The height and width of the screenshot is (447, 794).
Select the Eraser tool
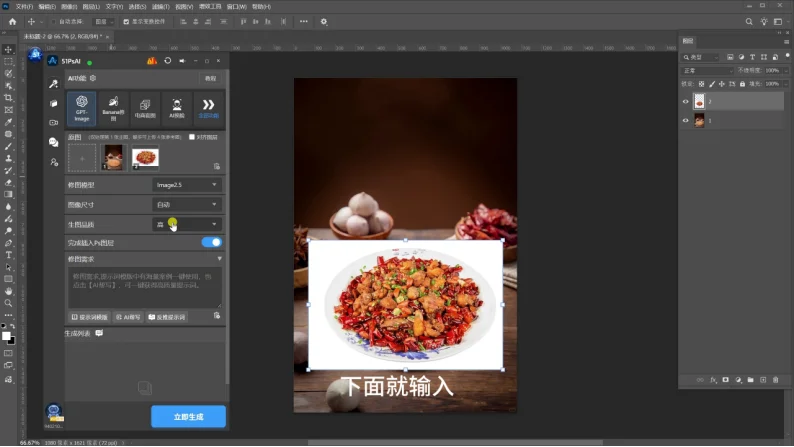click(x=9, y=182)
